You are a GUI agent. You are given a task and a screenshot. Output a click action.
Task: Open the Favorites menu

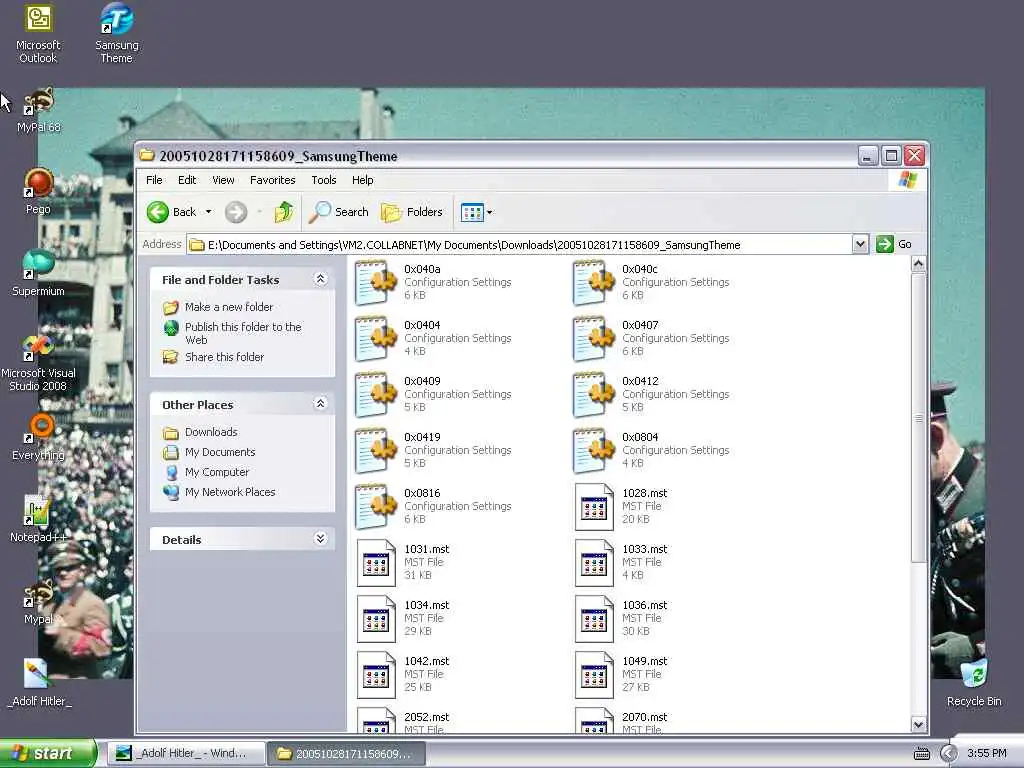point(272,180)
